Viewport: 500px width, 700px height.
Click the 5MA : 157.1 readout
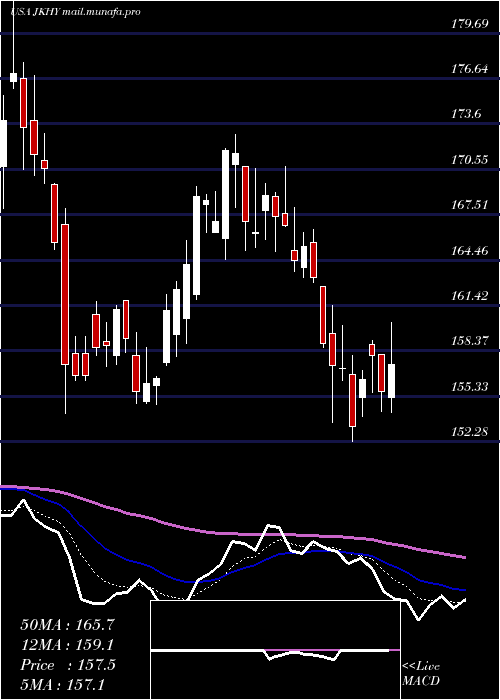point(62,684)
